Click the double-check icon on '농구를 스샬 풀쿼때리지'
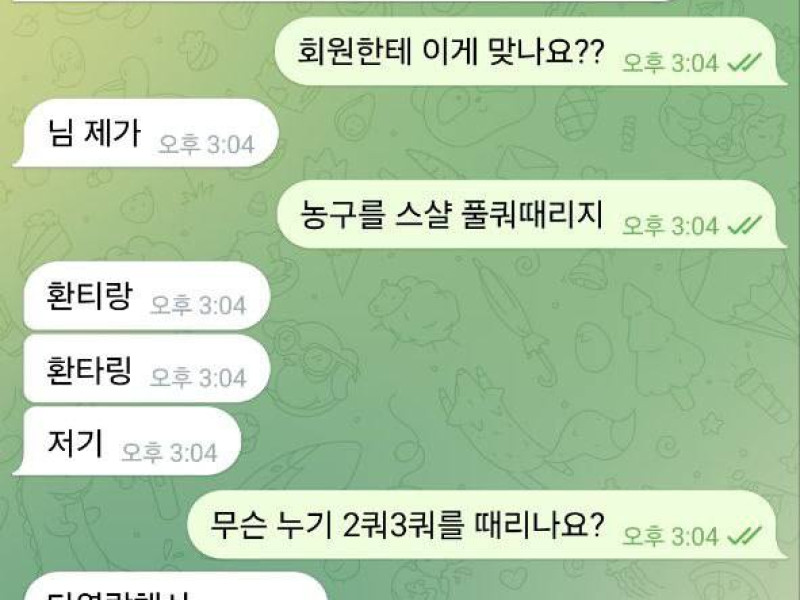800x600 pixels. (744, 225)
